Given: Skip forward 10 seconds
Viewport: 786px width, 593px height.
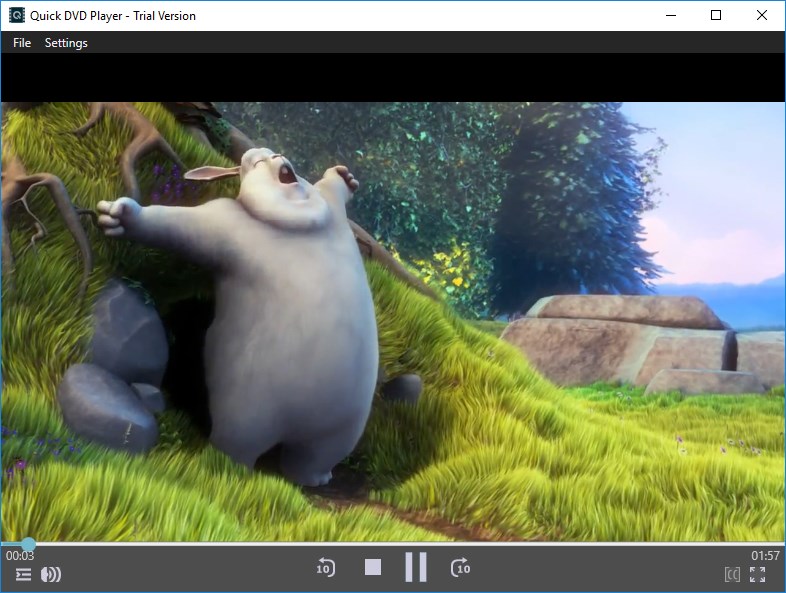Looking at the screenshot, I should pos(461,568).
